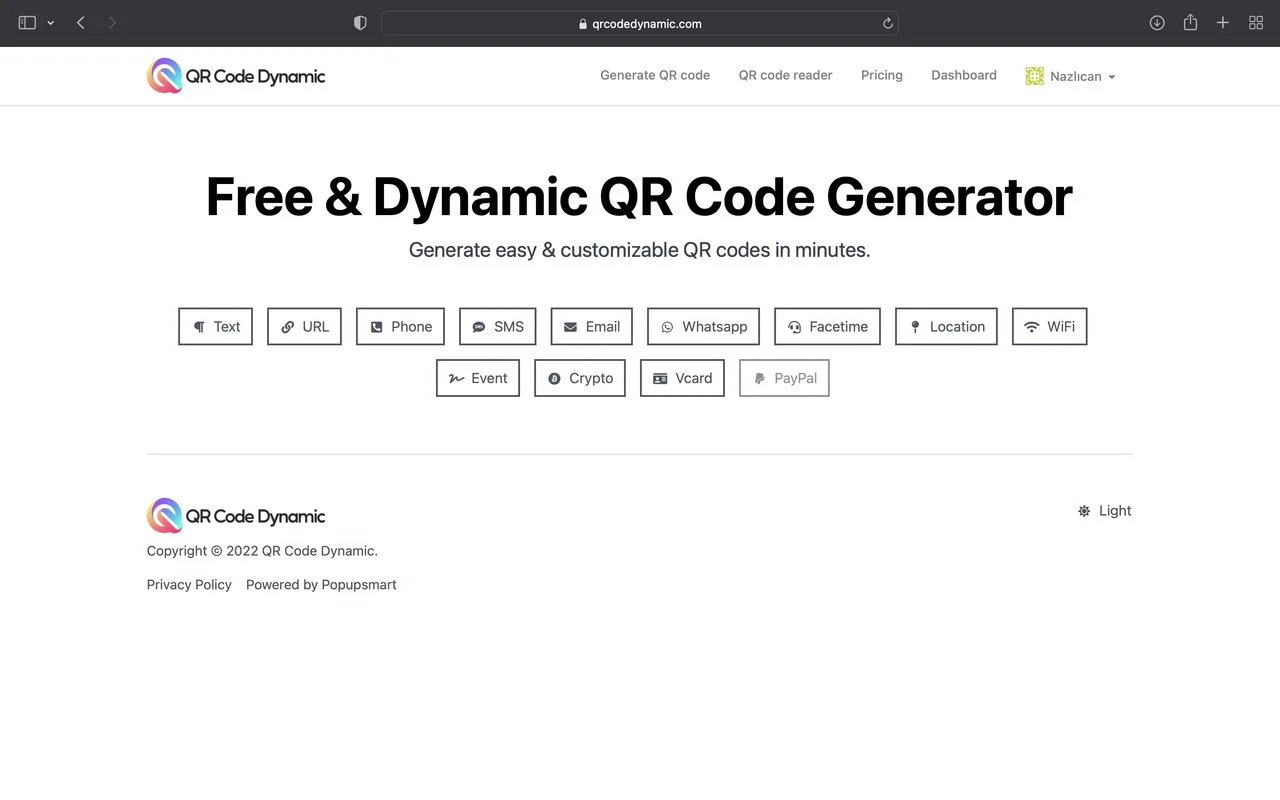Select the URL QR code type
Screen dimensions: 1280x800
pyautogui.click(x=304, y=326)
